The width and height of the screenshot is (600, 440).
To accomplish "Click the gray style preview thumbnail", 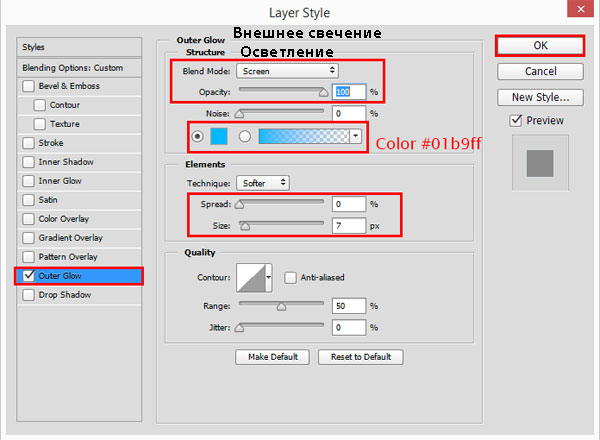I will (540, 163).
